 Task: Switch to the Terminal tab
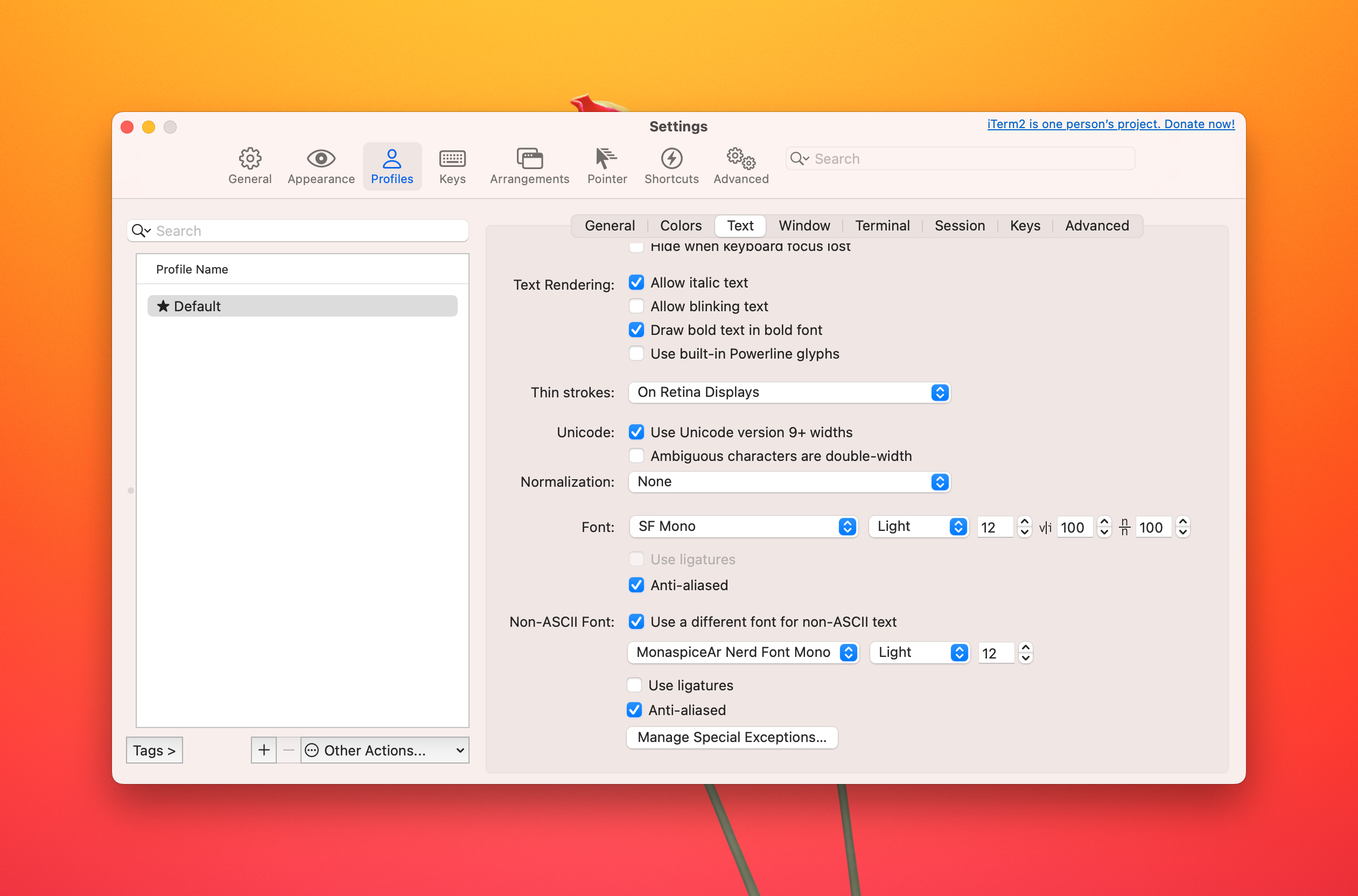click(882, 226)
